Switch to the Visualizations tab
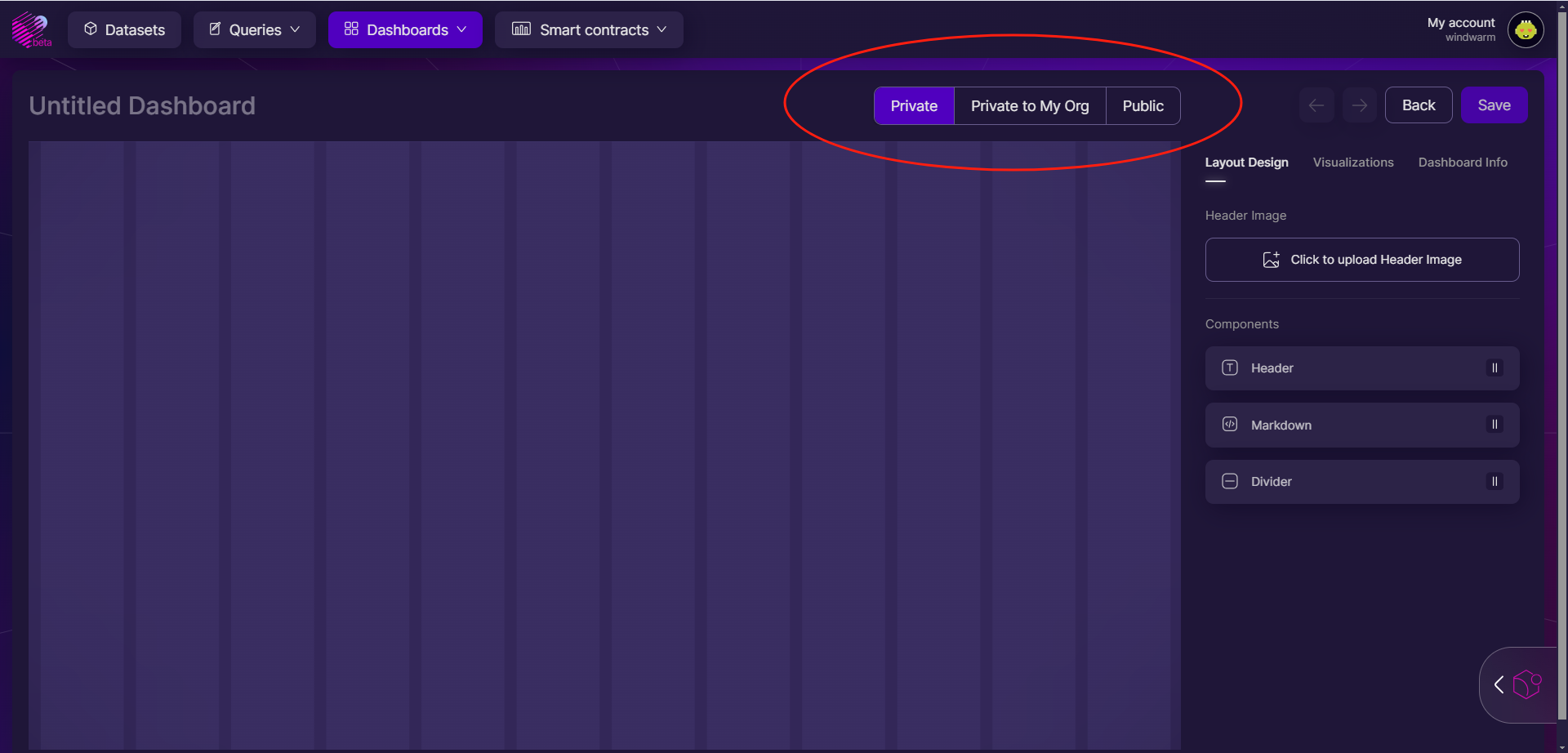Screen dimensions: 1568x753 pyautogui.click(x=1352, y=163)
